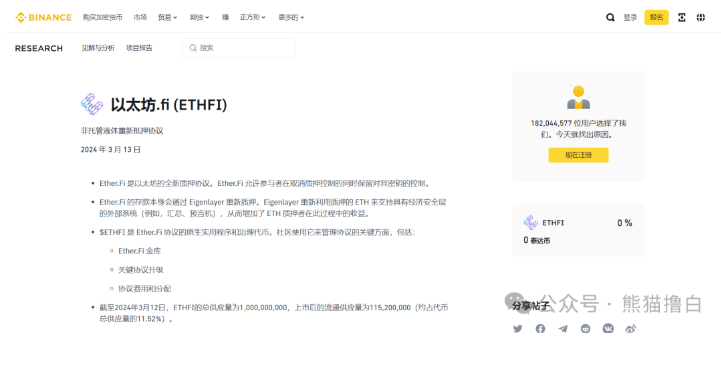This screenshot has width=721, height=371.
Task: Go to 项目报告 section
Action: (x=139, y=48)
